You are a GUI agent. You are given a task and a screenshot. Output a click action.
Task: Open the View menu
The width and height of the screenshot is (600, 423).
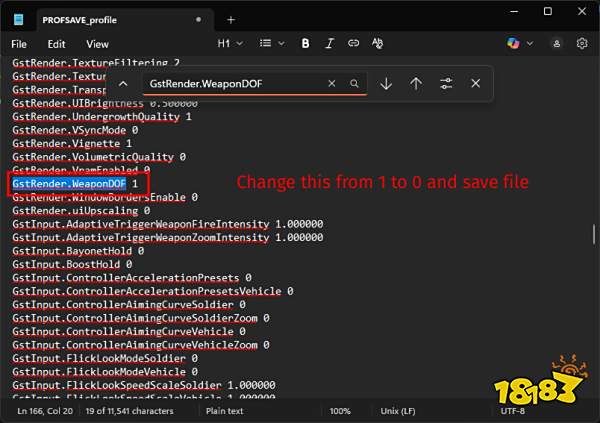click(97, 44)
